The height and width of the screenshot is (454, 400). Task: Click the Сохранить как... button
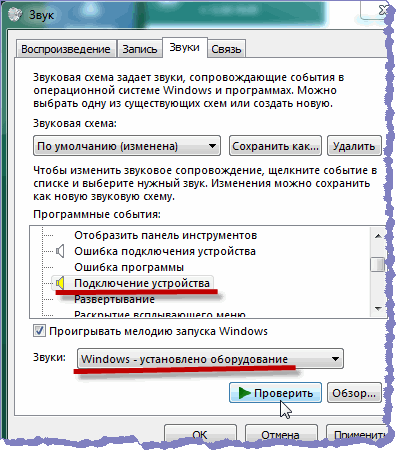click(275, 146)
